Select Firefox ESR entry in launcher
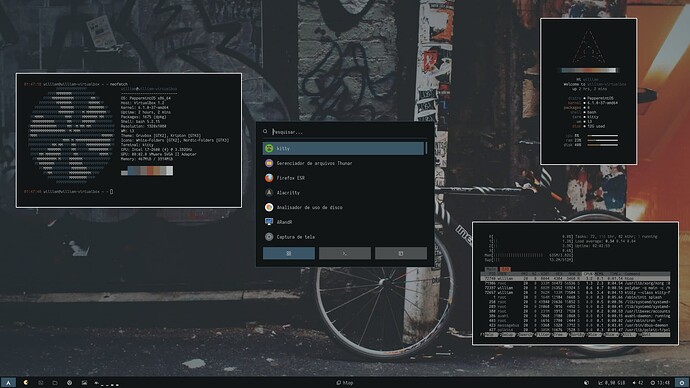Image resolution: width=690 pixels, height=388 pixels. point(343,178)
